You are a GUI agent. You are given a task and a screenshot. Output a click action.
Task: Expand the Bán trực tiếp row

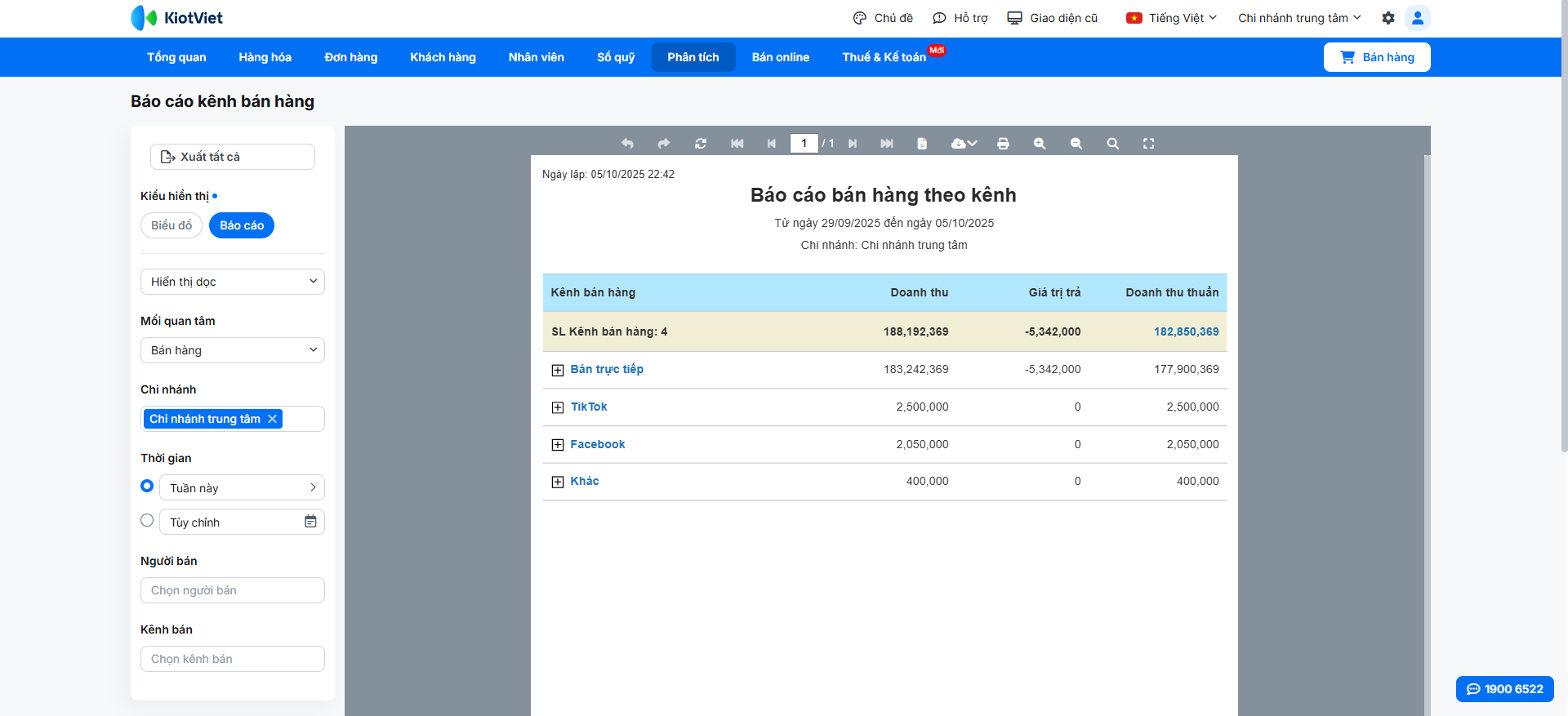(x=558, y=371)
